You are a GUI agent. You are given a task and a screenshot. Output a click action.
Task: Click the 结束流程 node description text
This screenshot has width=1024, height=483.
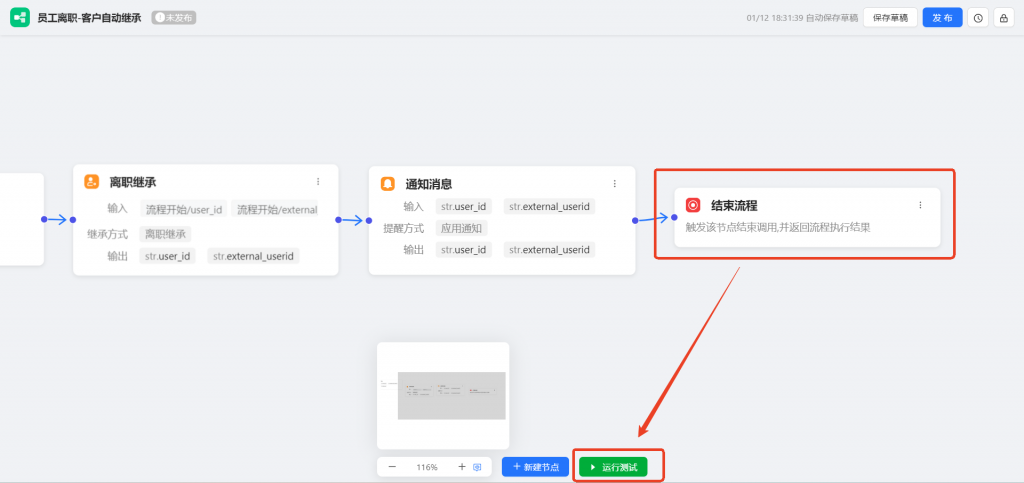pos(778,228)
